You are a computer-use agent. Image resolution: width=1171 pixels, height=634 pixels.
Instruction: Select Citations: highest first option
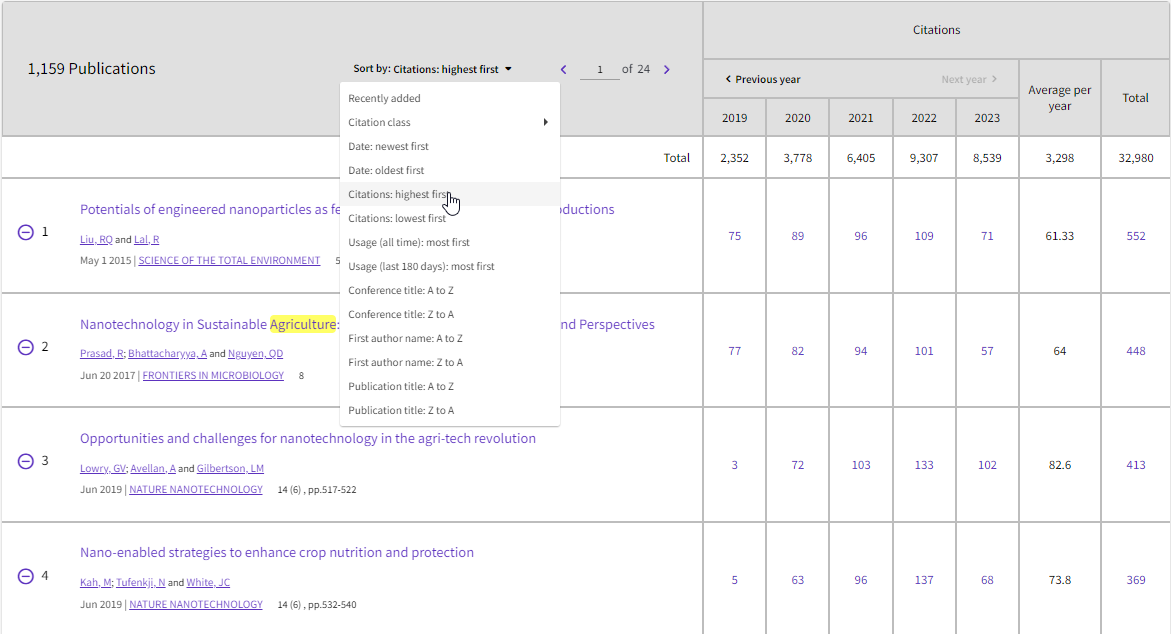[450, 194]
